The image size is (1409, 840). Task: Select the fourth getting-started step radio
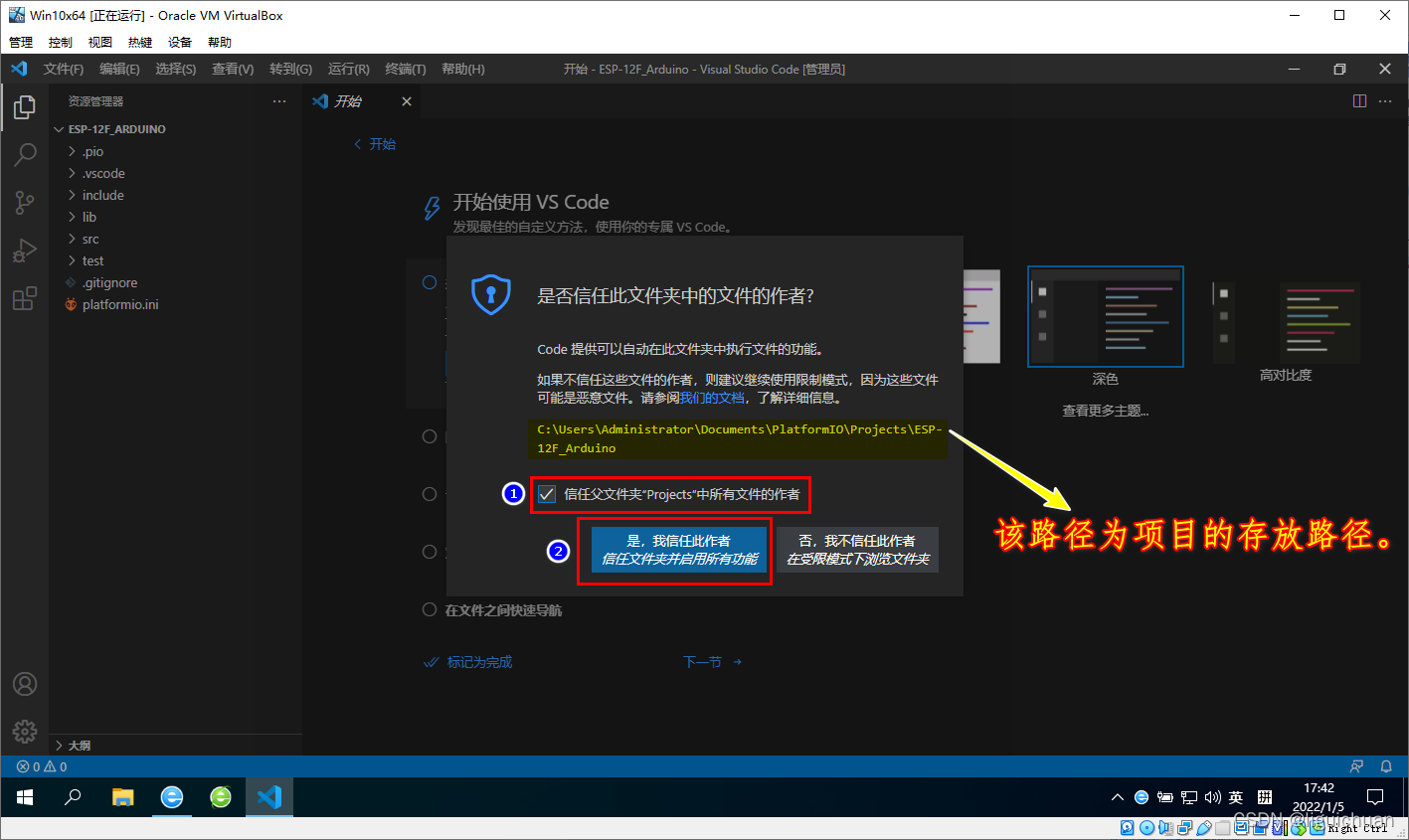(x=430, y=552)
